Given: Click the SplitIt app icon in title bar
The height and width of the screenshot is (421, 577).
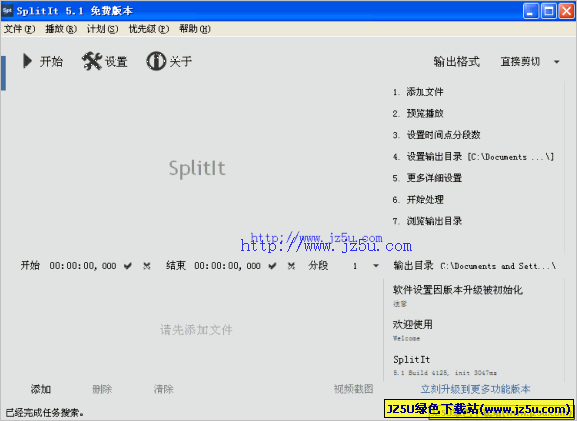Looking at the screenshot, I should [x=7, y=11].
